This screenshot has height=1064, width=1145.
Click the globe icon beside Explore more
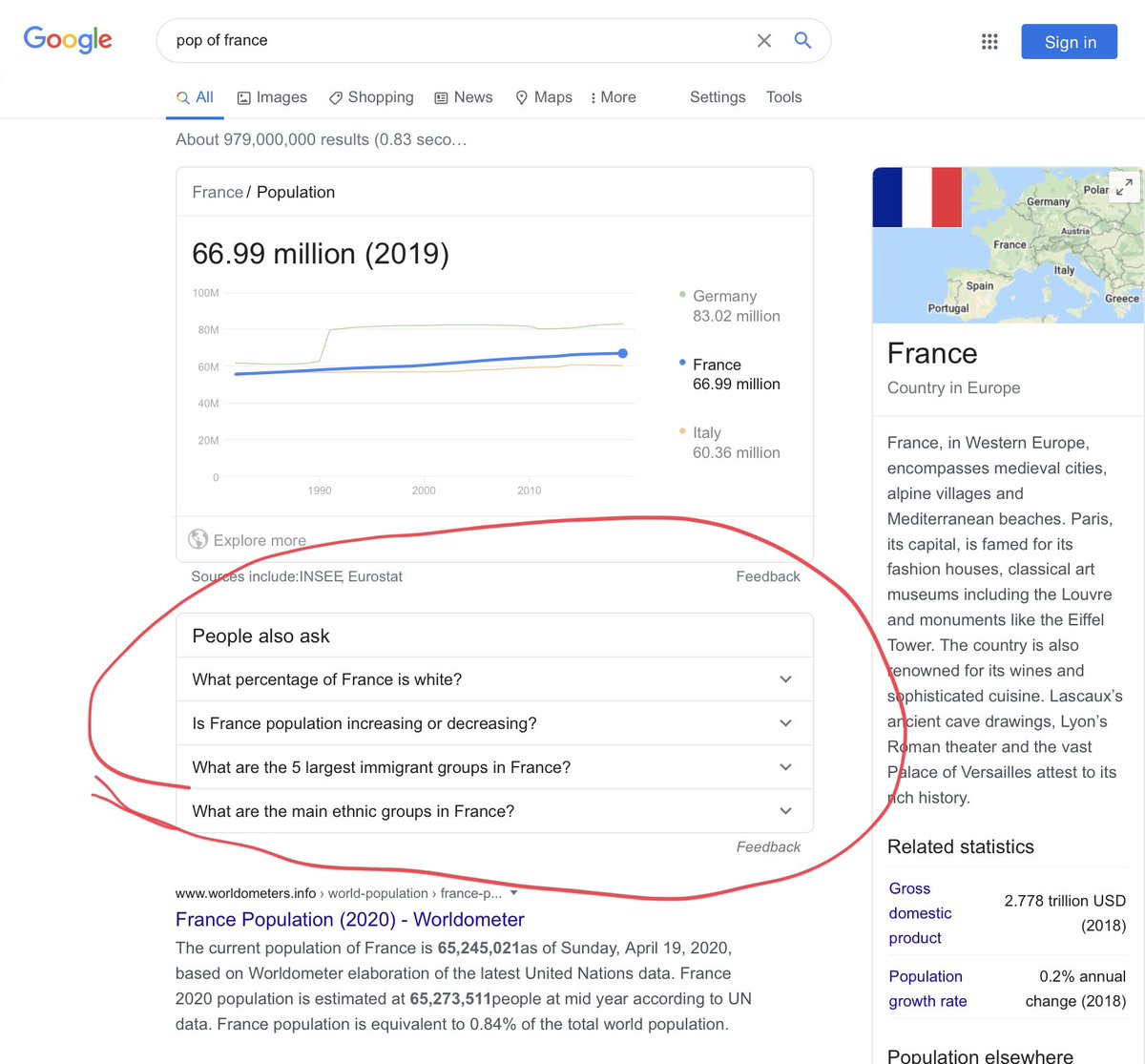(198, 539)
